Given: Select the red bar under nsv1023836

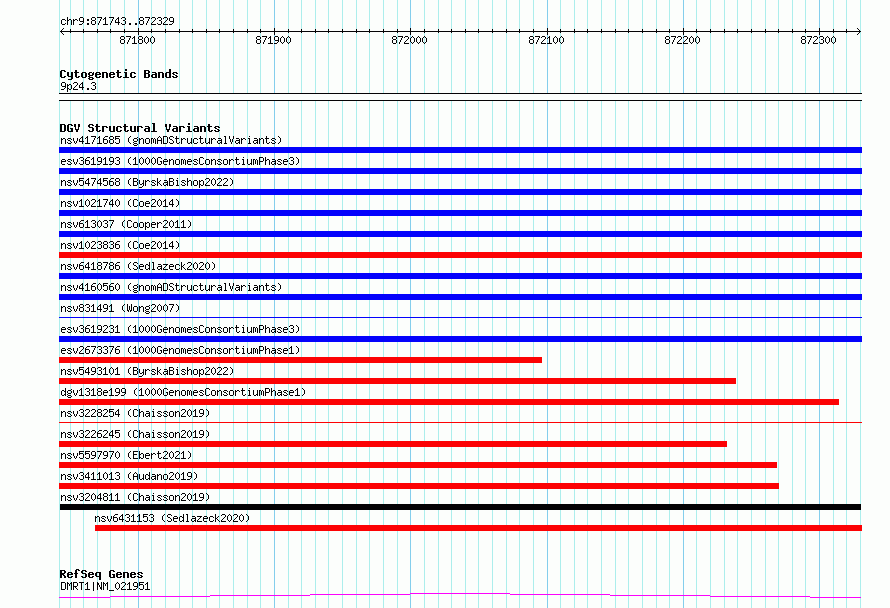Looking at the screenshot, I should pyautogui.click(x=460, y=255).
